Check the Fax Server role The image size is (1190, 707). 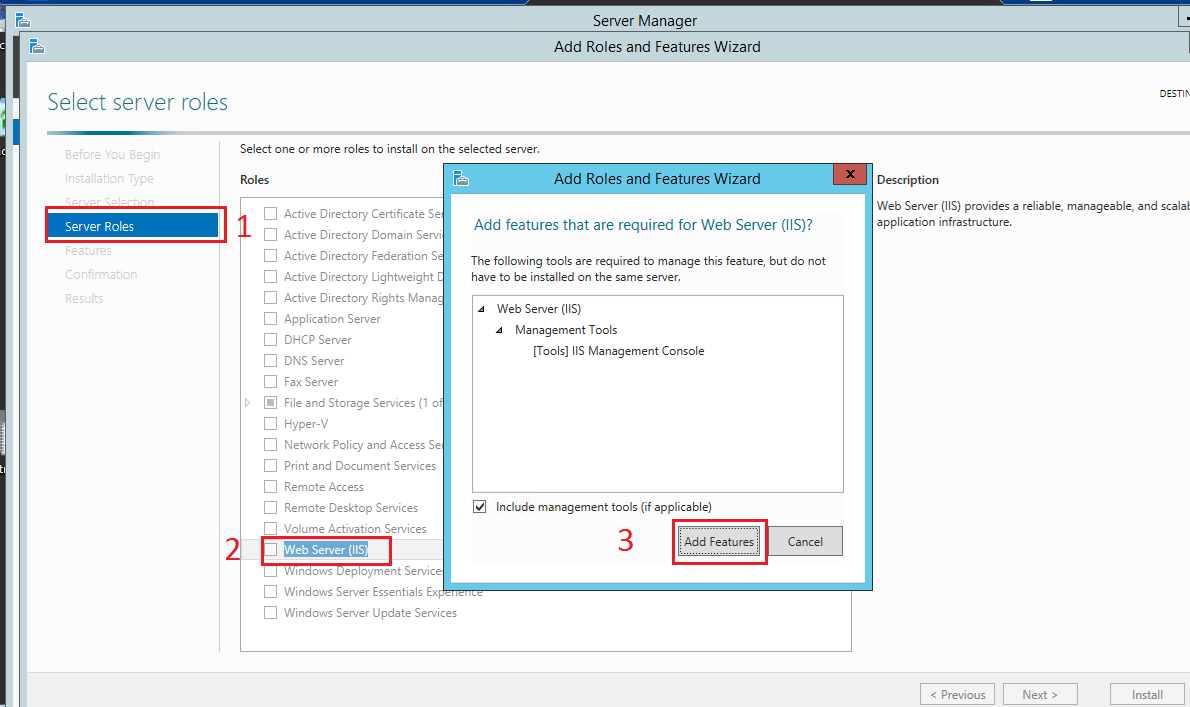tap(271, 382)
